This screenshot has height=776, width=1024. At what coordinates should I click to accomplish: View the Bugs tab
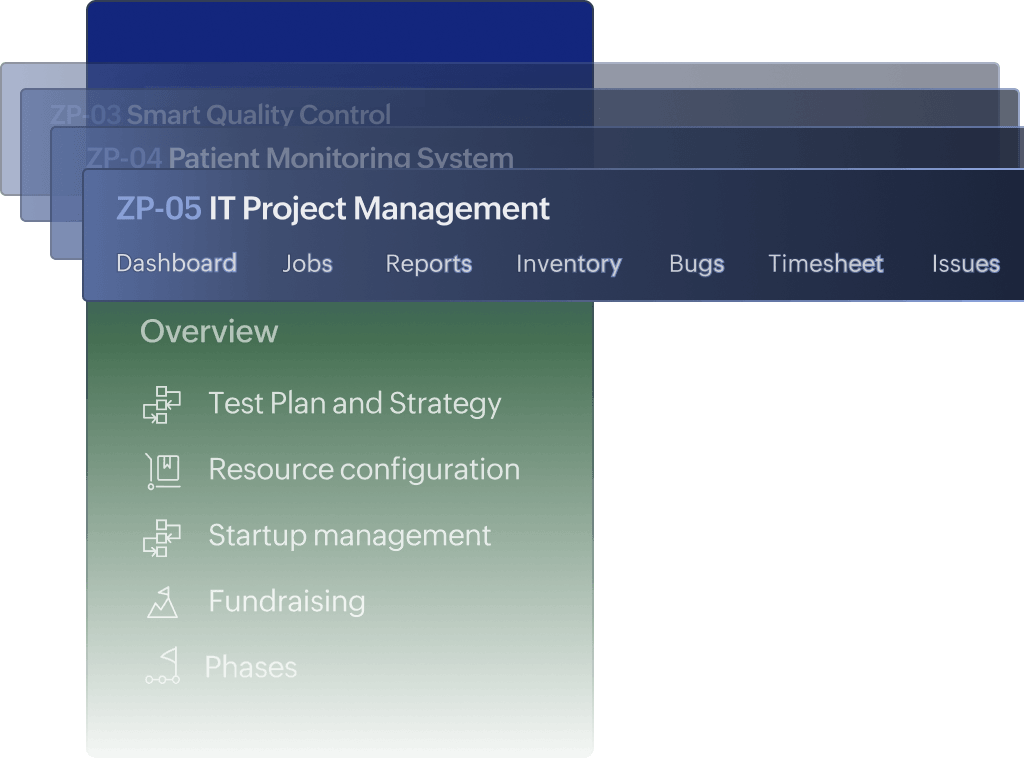point(696,264)
